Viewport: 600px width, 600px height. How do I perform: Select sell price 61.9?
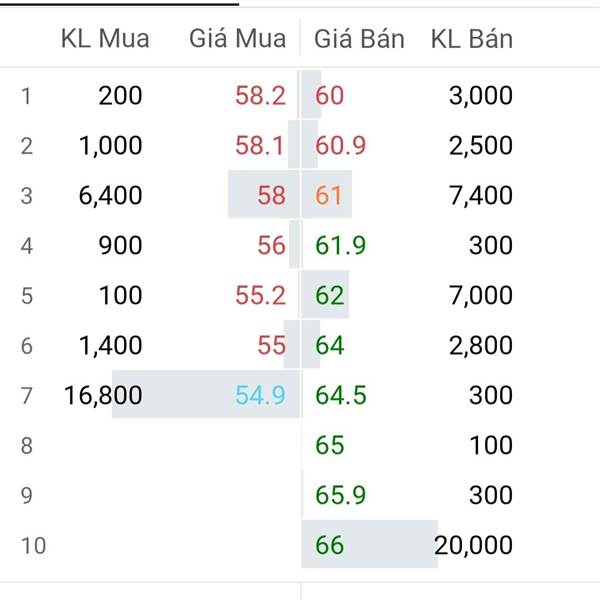(341, 245)
